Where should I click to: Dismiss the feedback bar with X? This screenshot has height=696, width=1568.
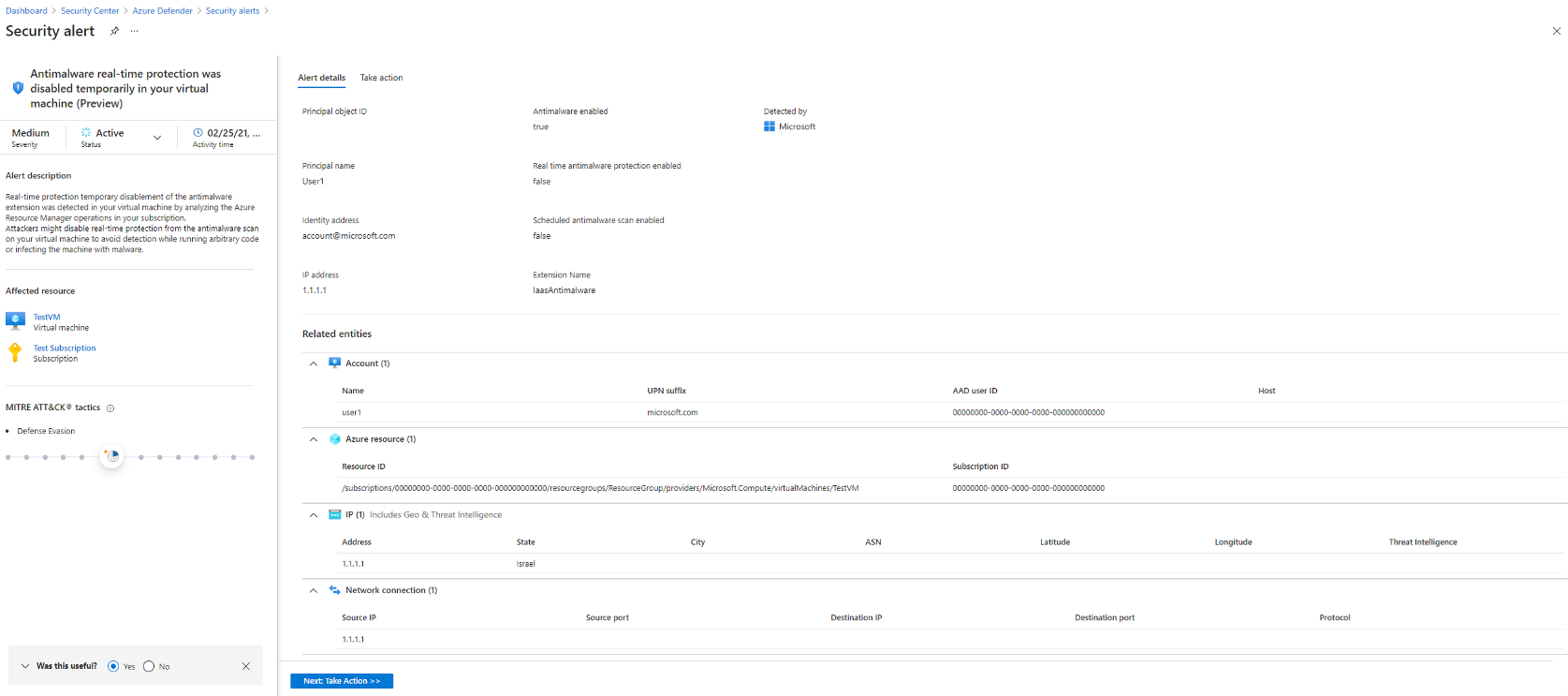(246, 666)
